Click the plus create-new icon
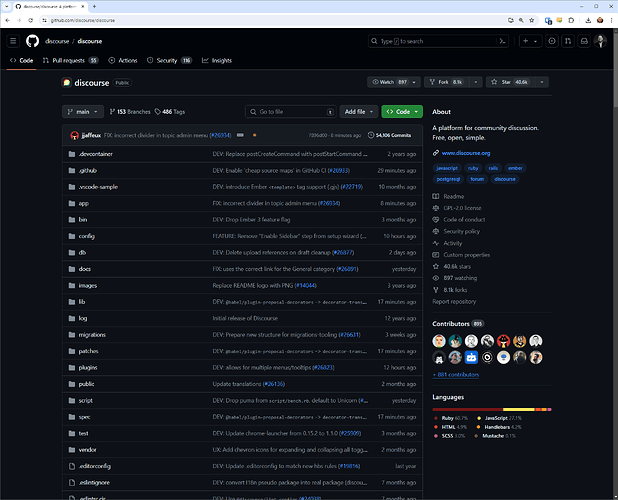 (525, 41)
